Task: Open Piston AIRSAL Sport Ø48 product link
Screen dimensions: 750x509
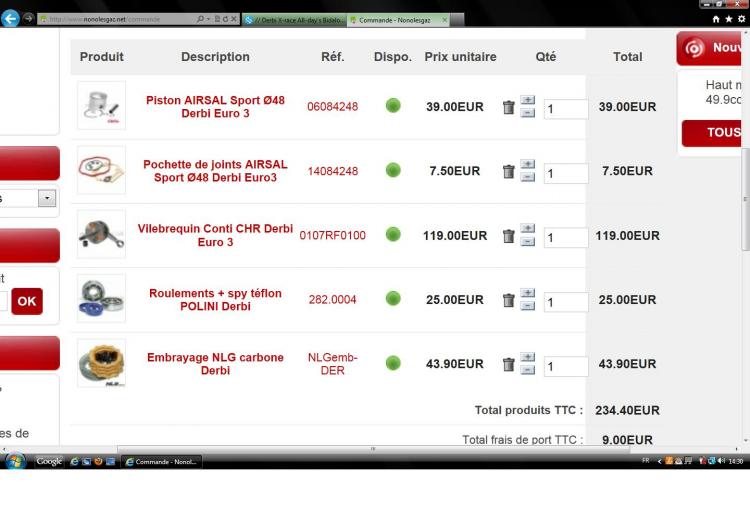Action: click(215, 107)
